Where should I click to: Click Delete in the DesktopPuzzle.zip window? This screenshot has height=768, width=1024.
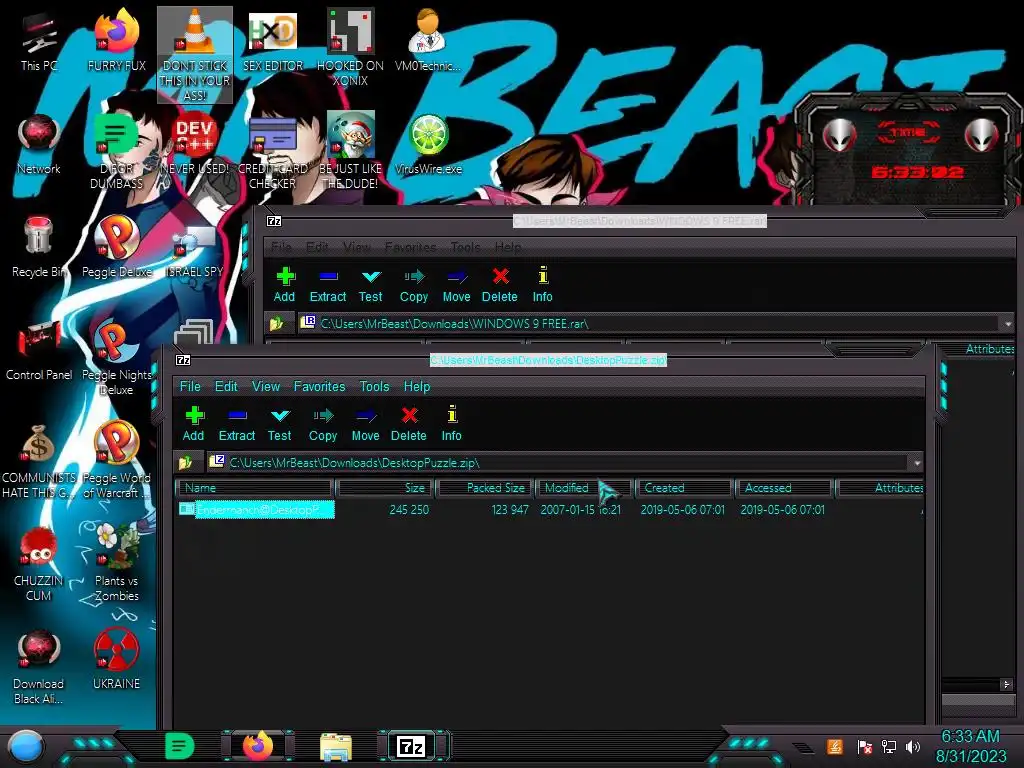coord(409,423)
